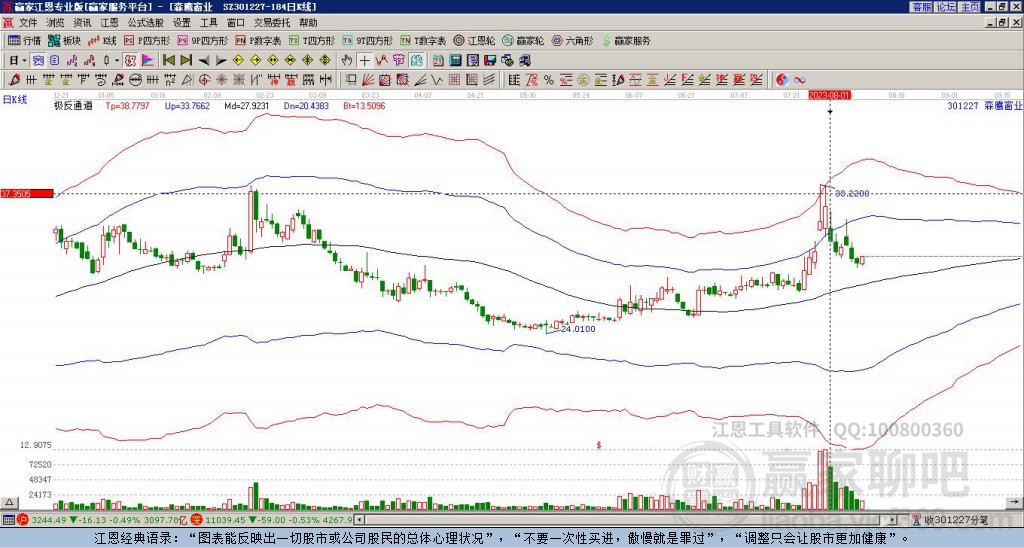1024x548 pixels.
Task: Toggle the 权 adjusted-price button
Action: [x=130, y=60]
